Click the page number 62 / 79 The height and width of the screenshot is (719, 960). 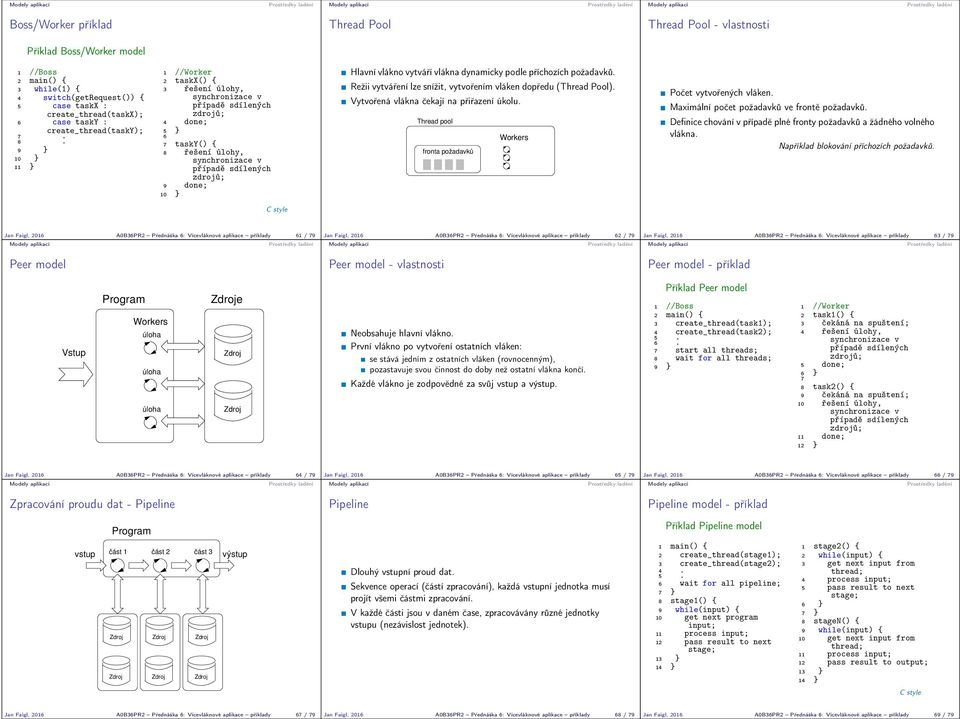624,235
